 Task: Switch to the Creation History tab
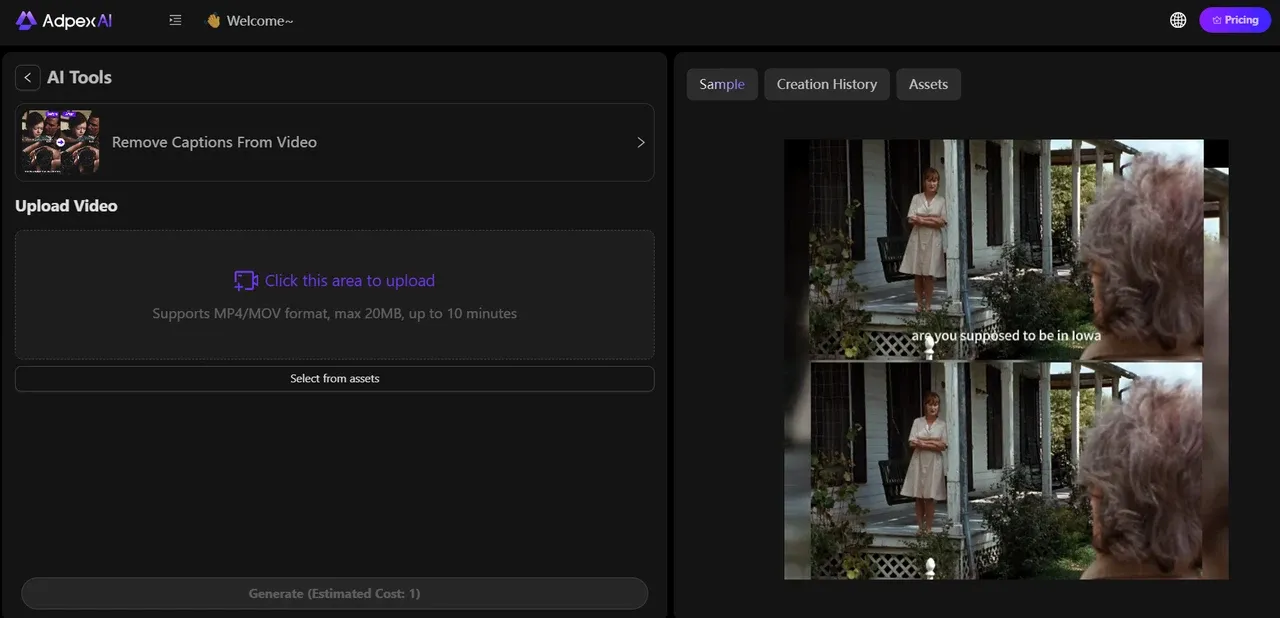826,84
